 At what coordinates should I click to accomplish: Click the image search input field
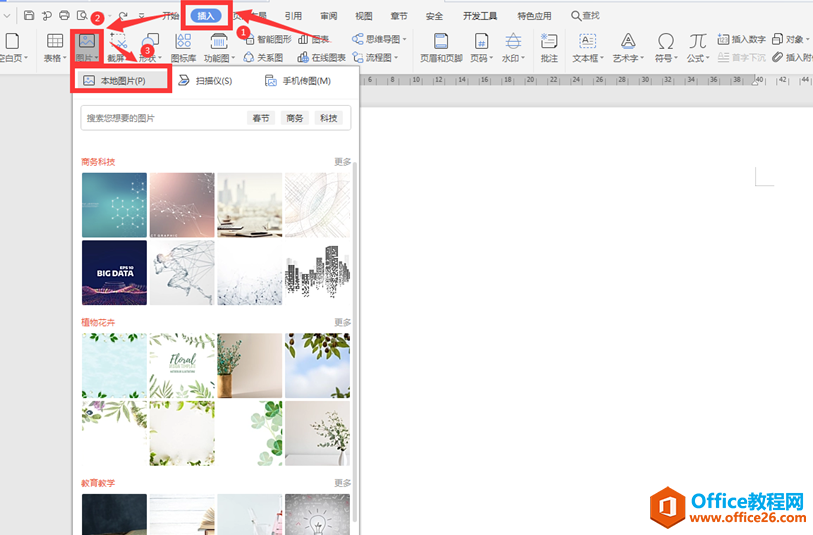tap(160, 118)
